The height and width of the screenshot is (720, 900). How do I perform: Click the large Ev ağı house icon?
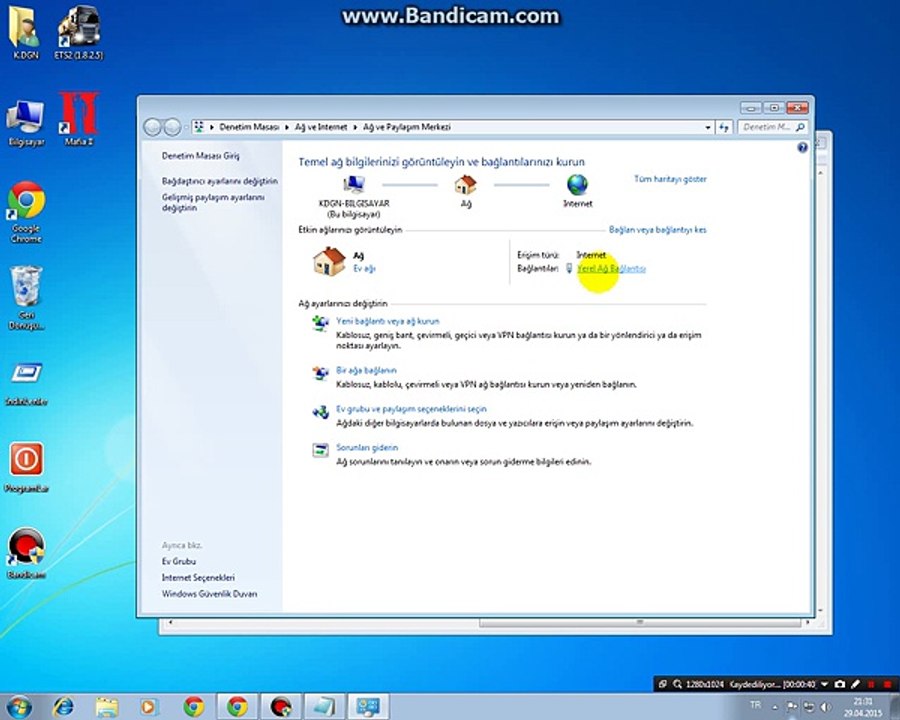pos(329,261)
